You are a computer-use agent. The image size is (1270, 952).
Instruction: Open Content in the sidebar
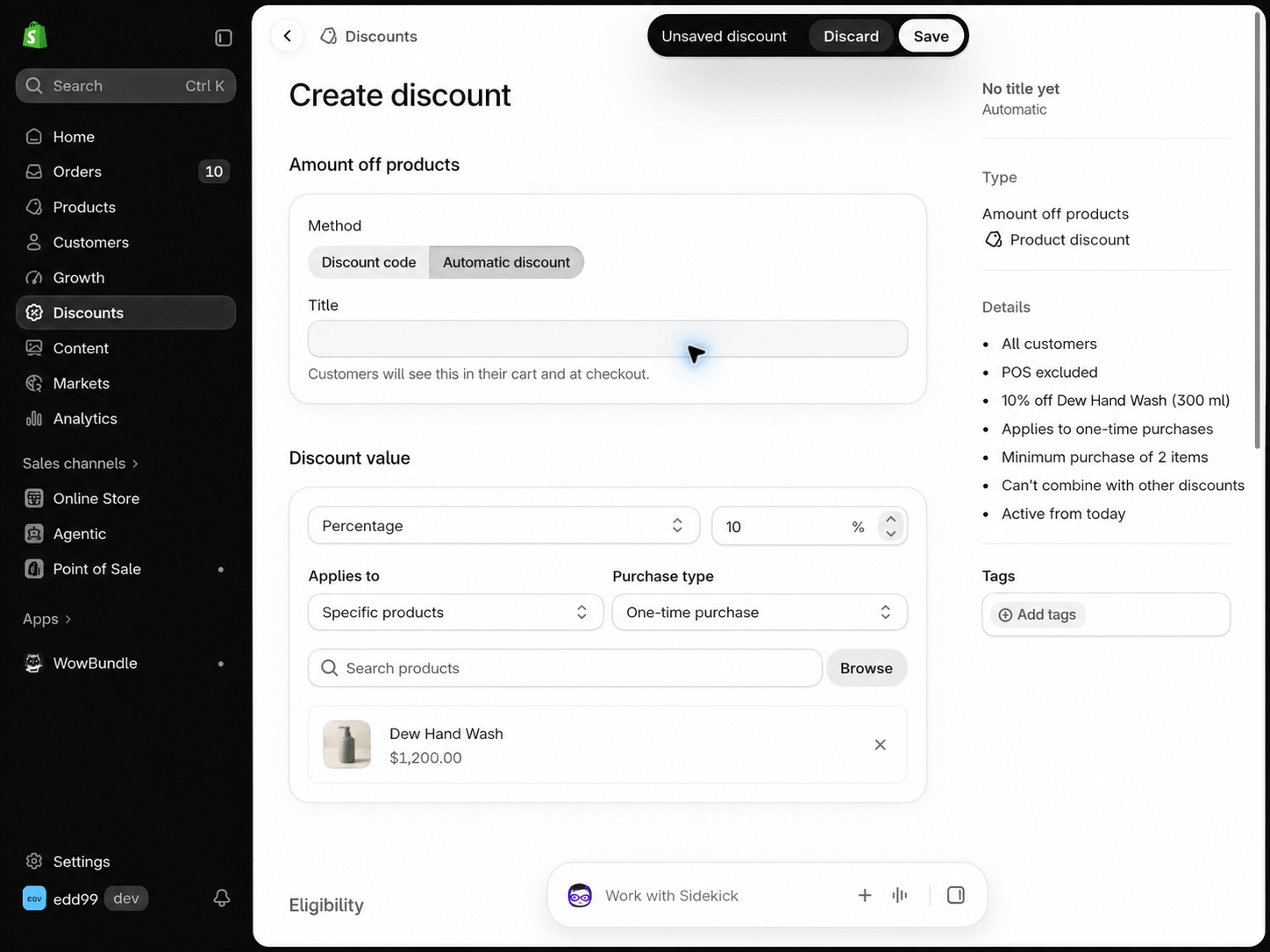coord(125,348)
